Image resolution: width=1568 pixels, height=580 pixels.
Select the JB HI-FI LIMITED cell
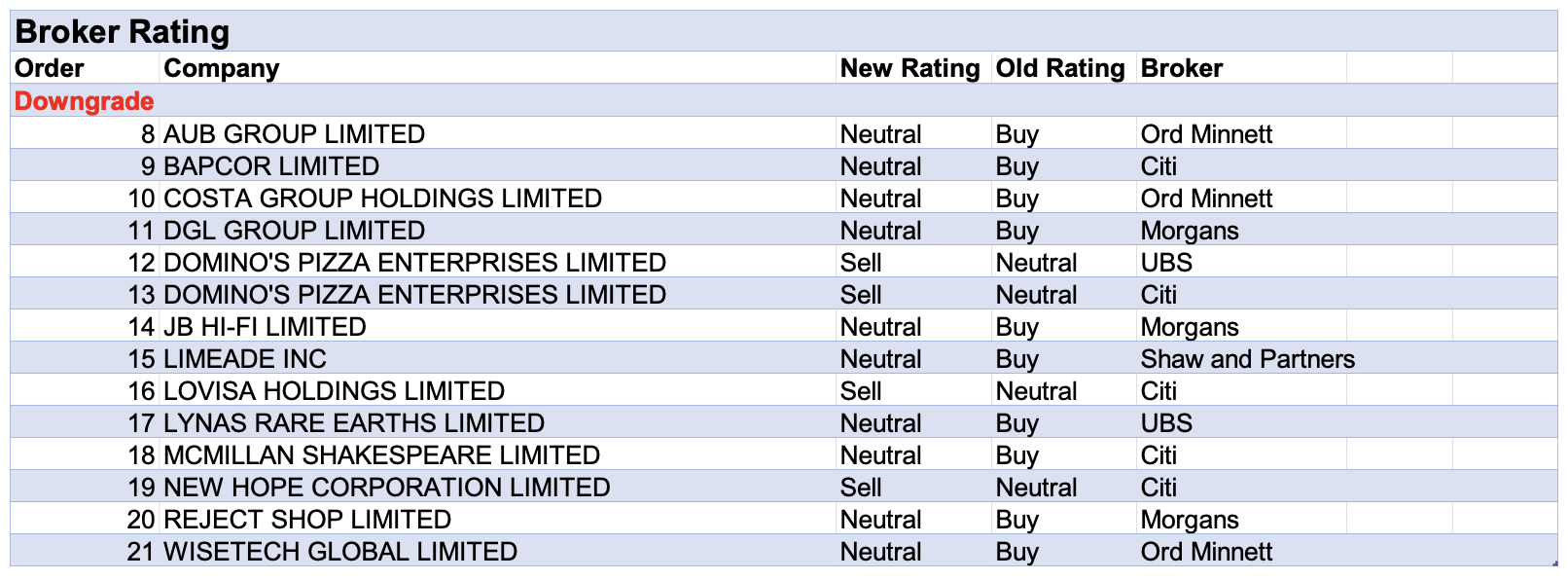pyautogui.click(x=265, y=327)
